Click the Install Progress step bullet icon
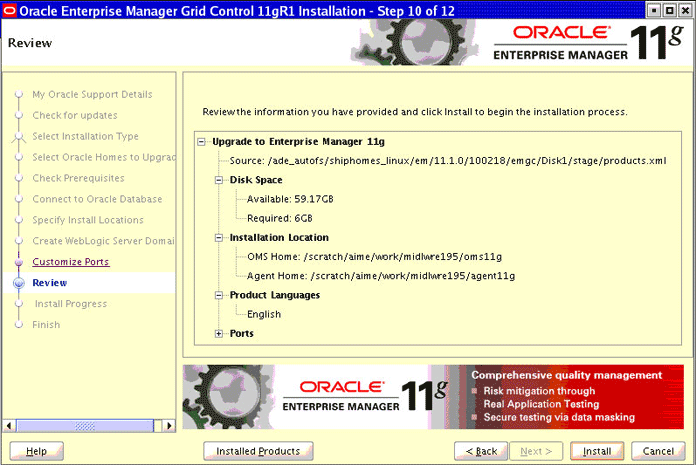This screenshot has height=465, width=696. pyautogui.click(x=19, y=304)
